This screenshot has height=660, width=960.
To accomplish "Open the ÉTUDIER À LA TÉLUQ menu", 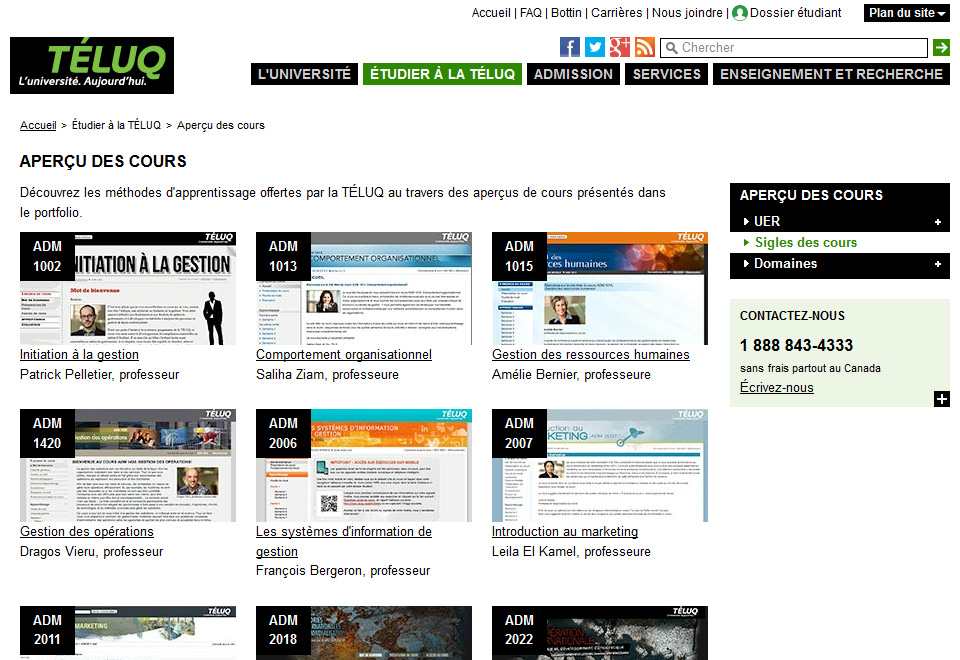I will point(442,74).
